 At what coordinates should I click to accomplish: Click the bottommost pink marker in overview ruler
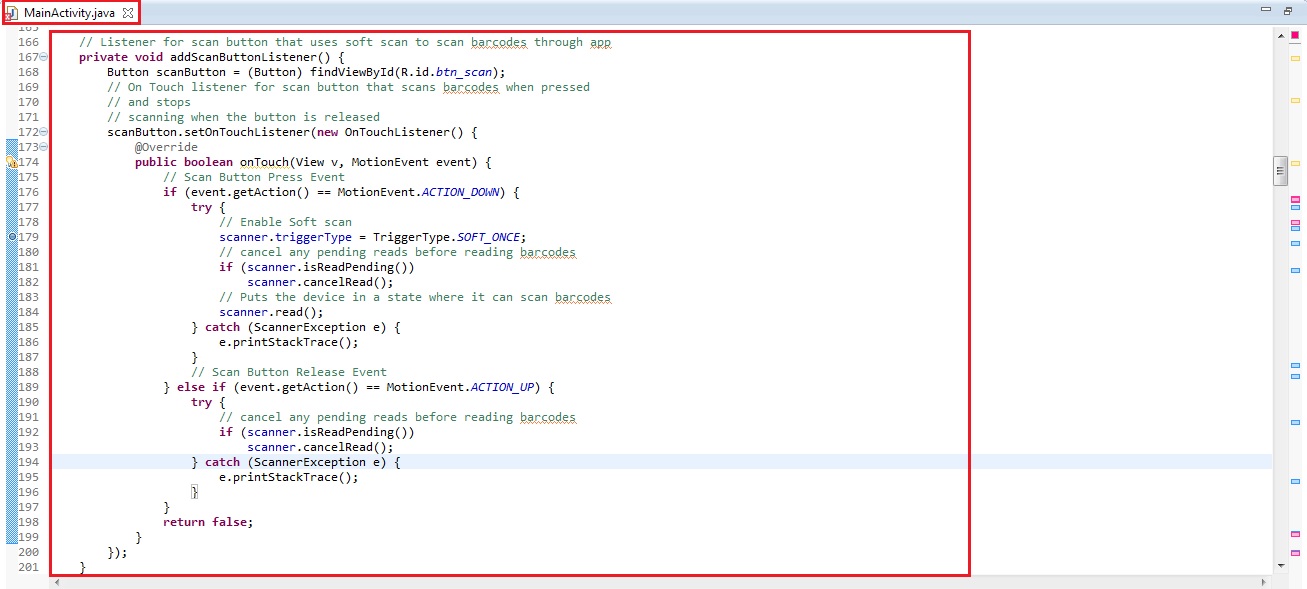pyautogui.click(x=1295, y=553)
